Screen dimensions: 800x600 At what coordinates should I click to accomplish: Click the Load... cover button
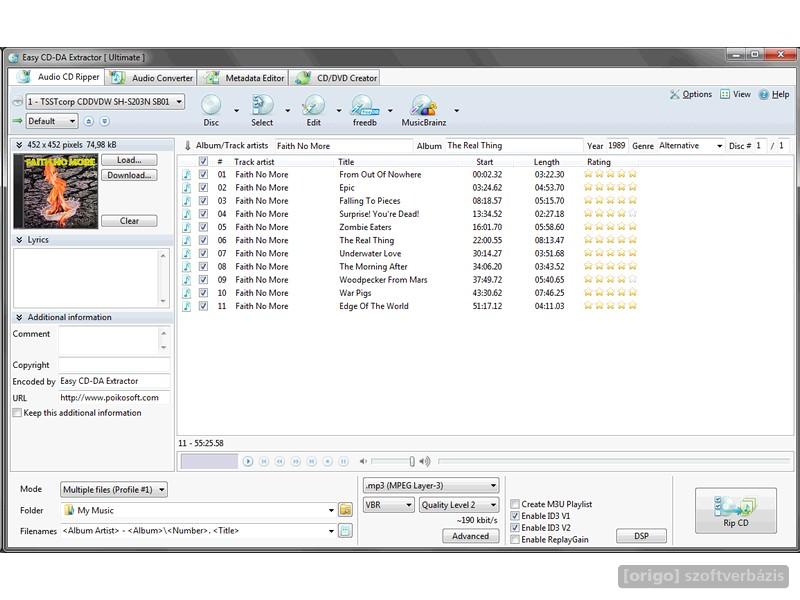[x=129, y=160]
